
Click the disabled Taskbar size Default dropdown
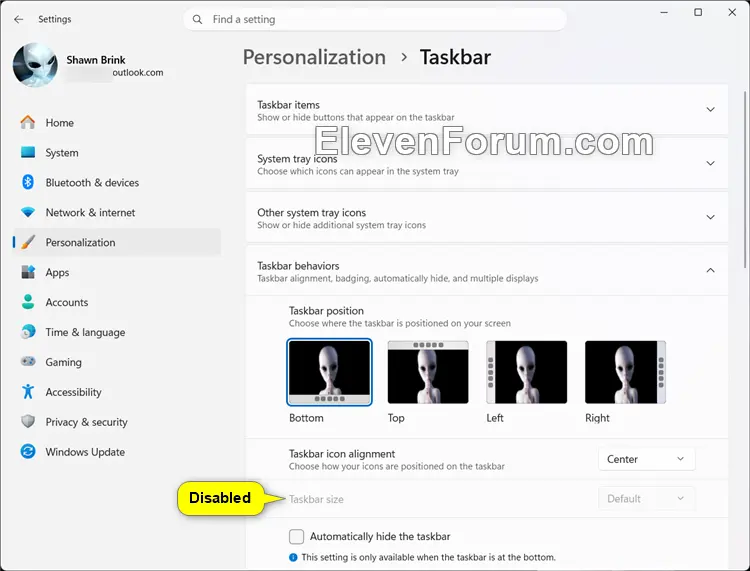coord(646,499)
